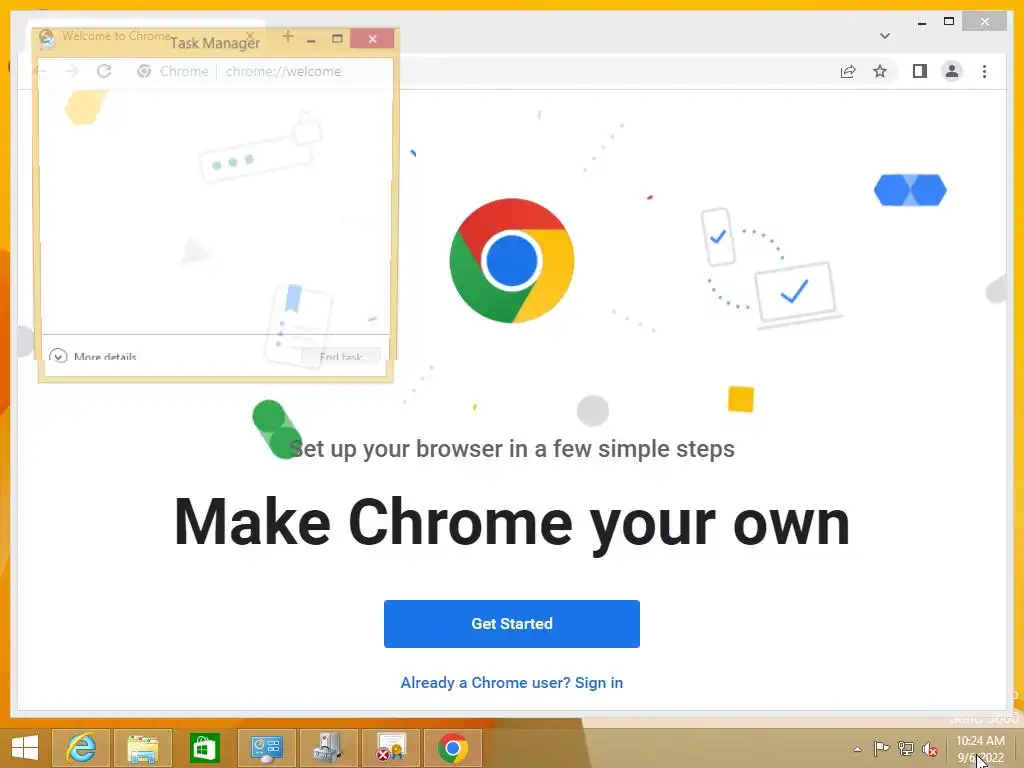Screen dimensions: 1024x768
Task: Click Already a Chrome user? Sign in
Action: pos(511,682)
